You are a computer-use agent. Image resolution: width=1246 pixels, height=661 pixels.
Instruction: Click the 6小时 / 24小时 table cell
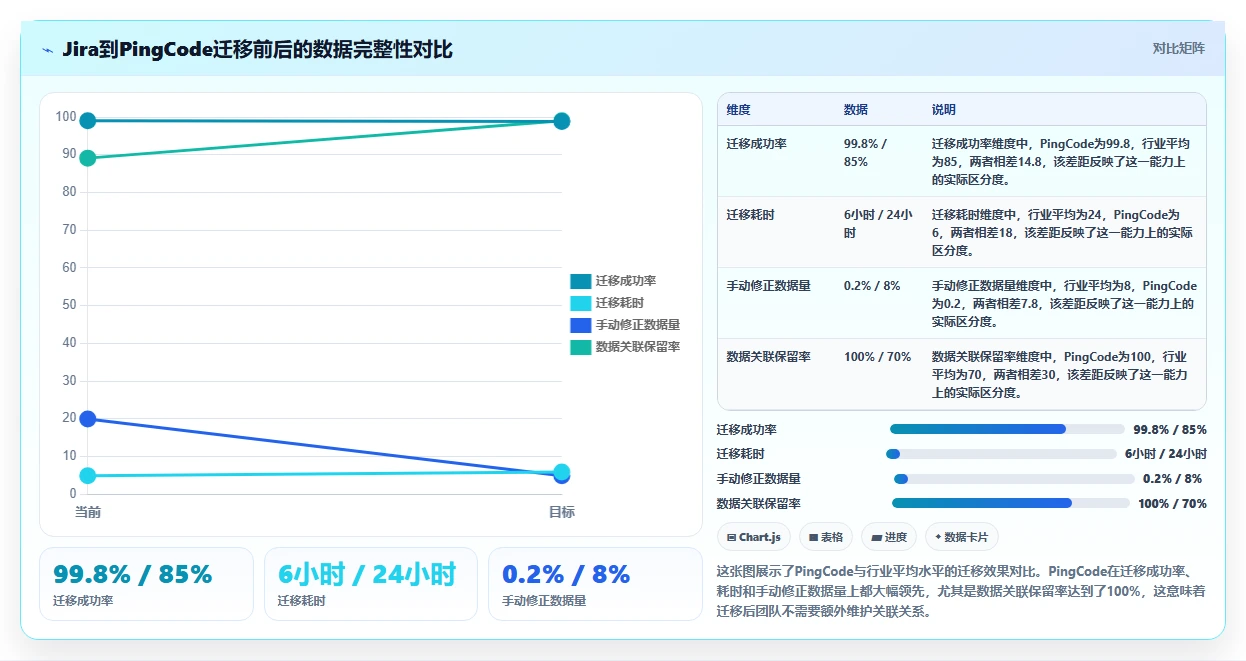[x=878, y=224]
